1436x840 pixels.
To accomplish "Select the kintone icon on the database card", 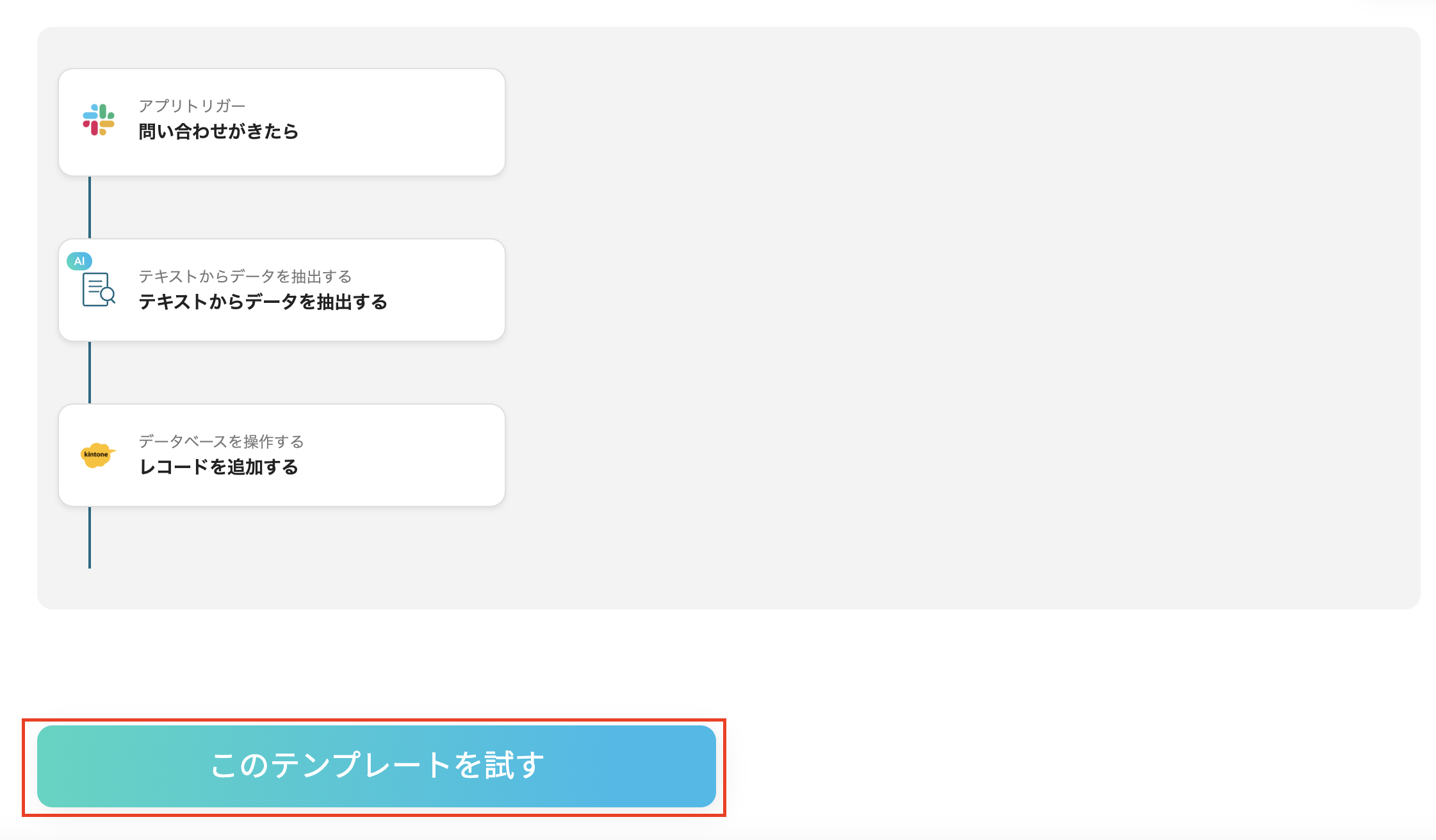I will 97,455.
